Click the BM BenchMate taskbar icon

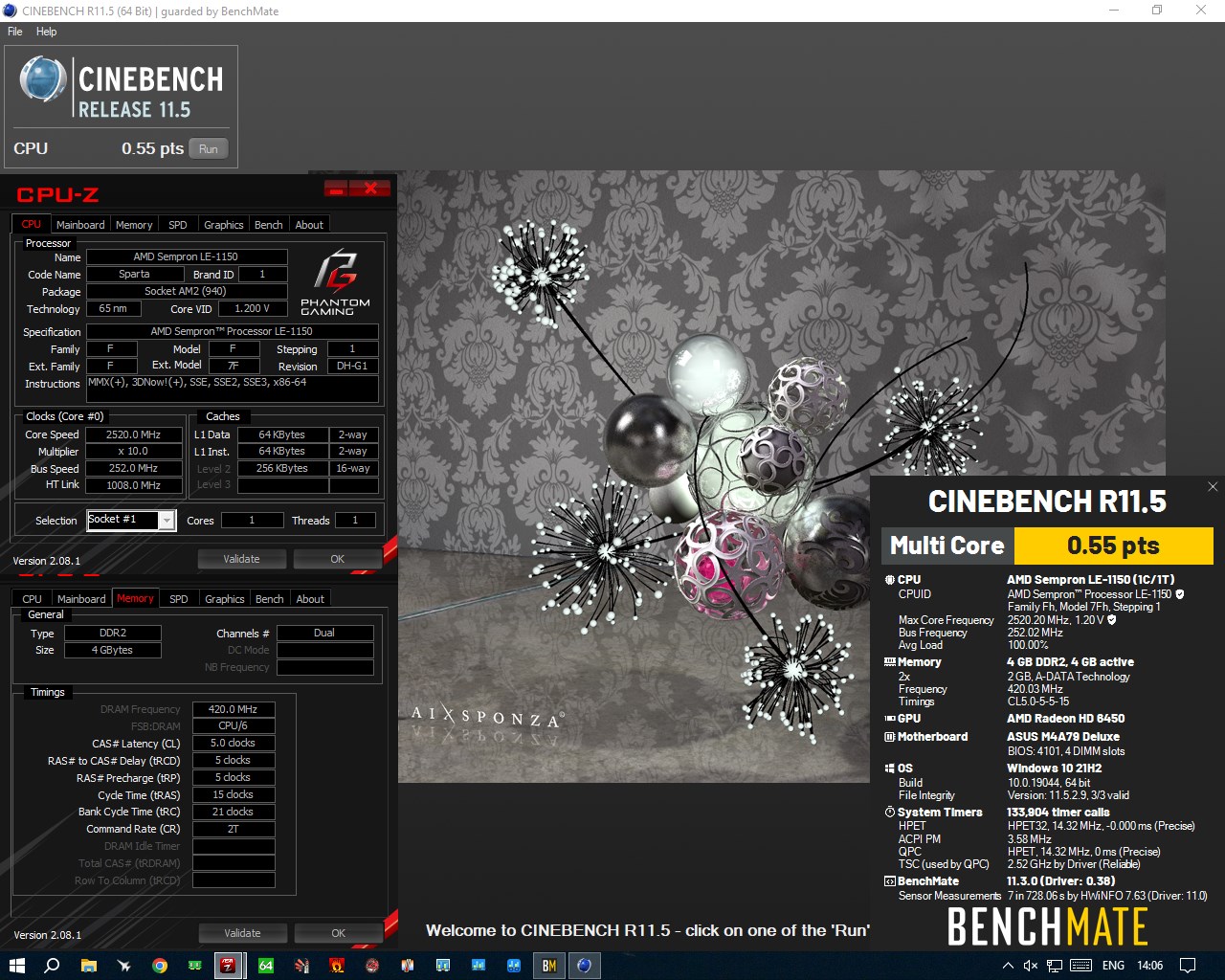point(549,966)
